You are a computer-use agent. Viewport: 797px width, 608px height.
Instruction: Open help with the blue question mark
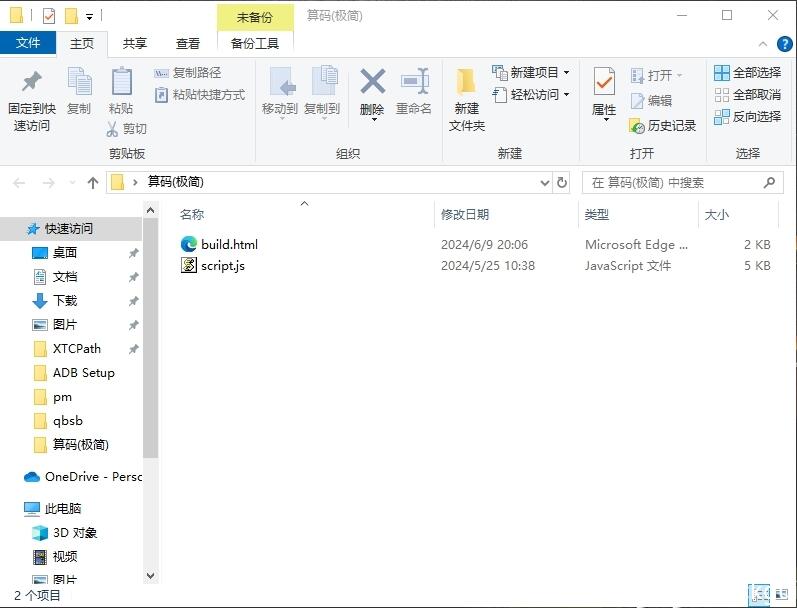[784, 44]
